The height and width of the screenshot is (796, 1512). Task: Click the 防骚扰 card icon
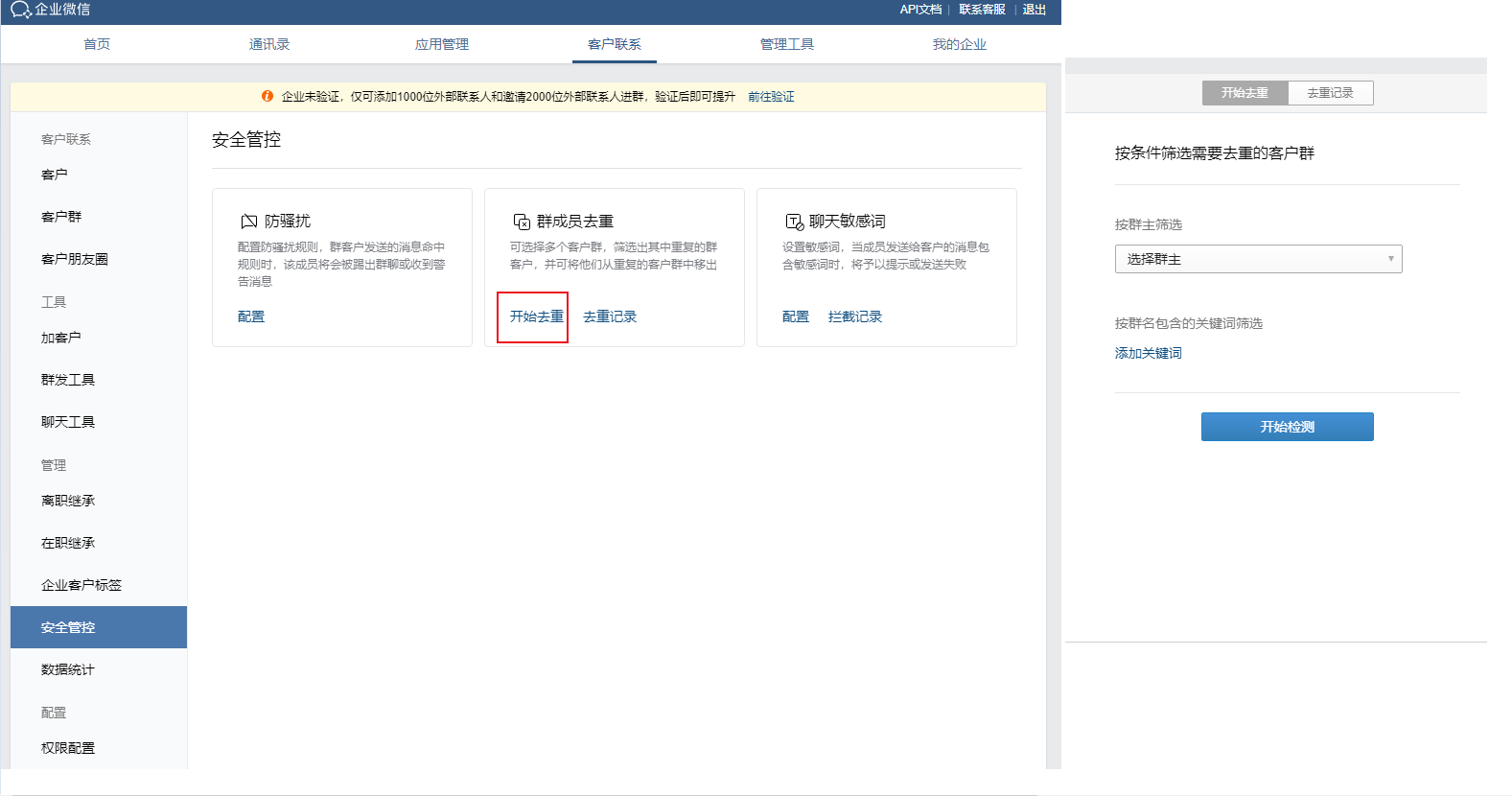point(248,222)
